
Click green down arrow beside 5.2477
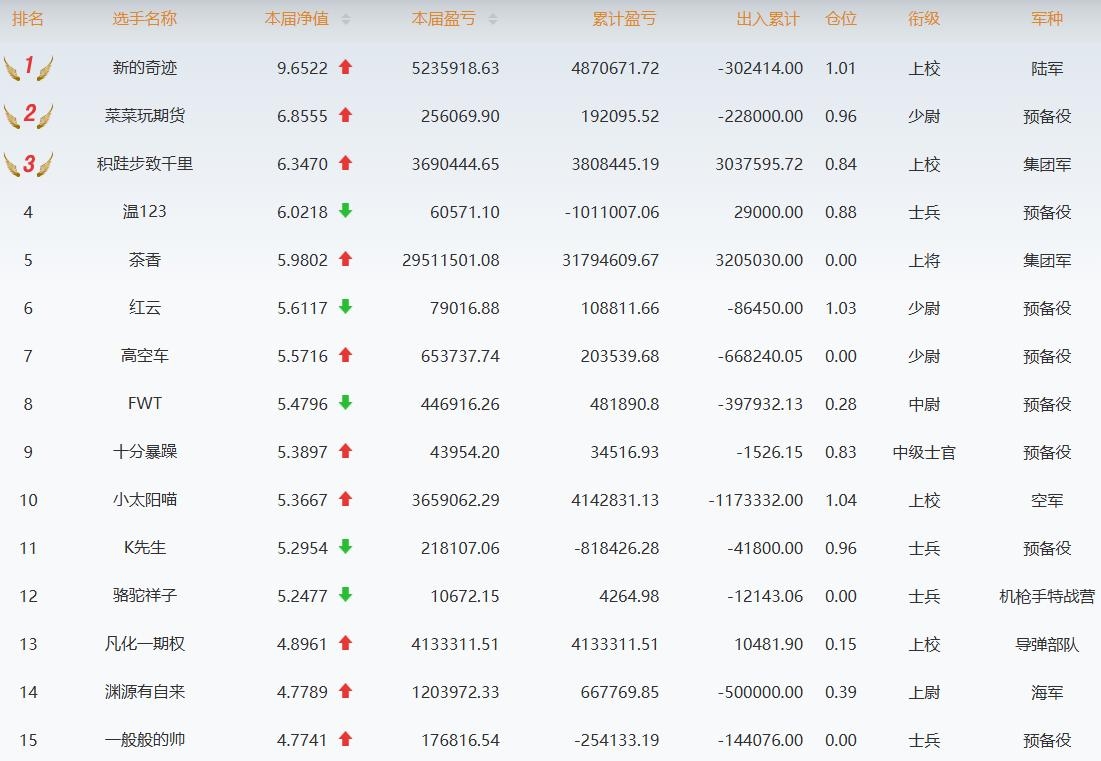[x=345, y=595]
